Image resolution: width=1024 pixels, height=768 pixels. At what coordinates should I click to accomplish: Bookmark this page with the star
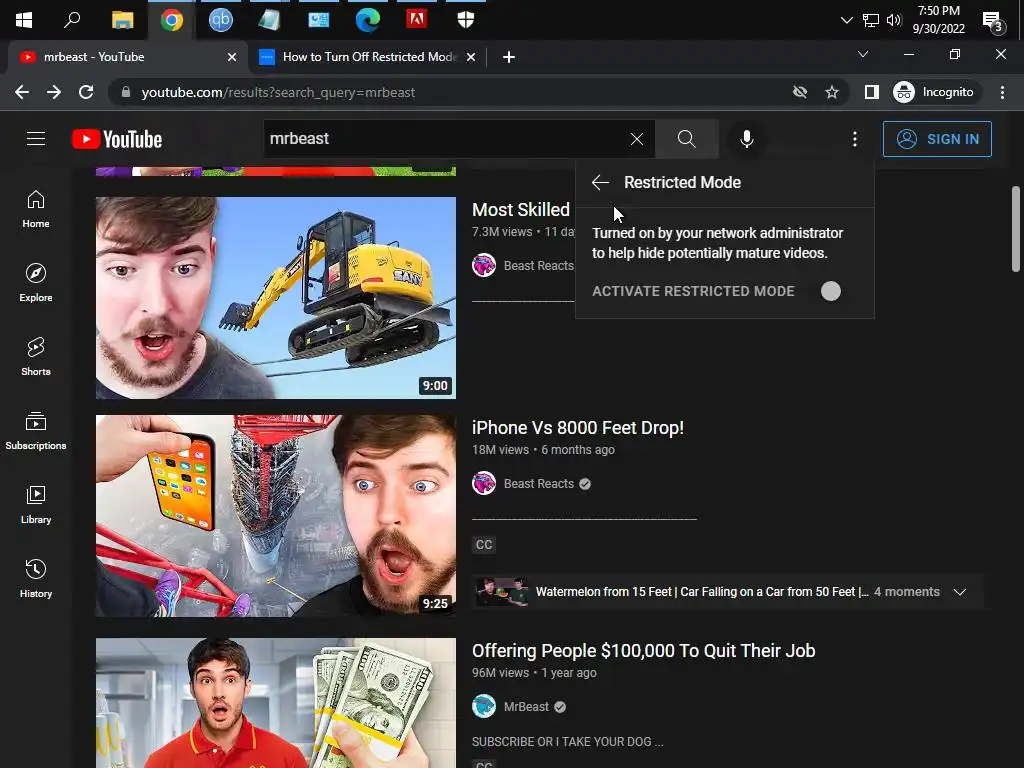point(831,92)
